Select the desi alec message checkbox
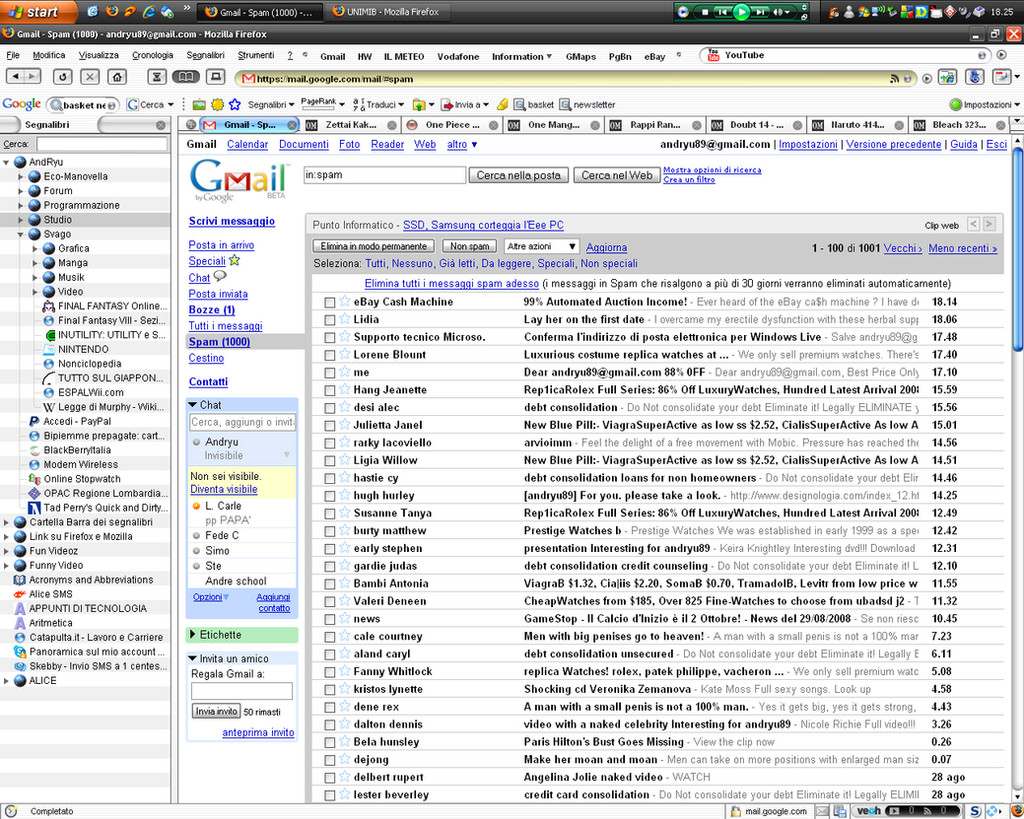The height and width of the screenshot is (819, 1024). pos(330,408)
